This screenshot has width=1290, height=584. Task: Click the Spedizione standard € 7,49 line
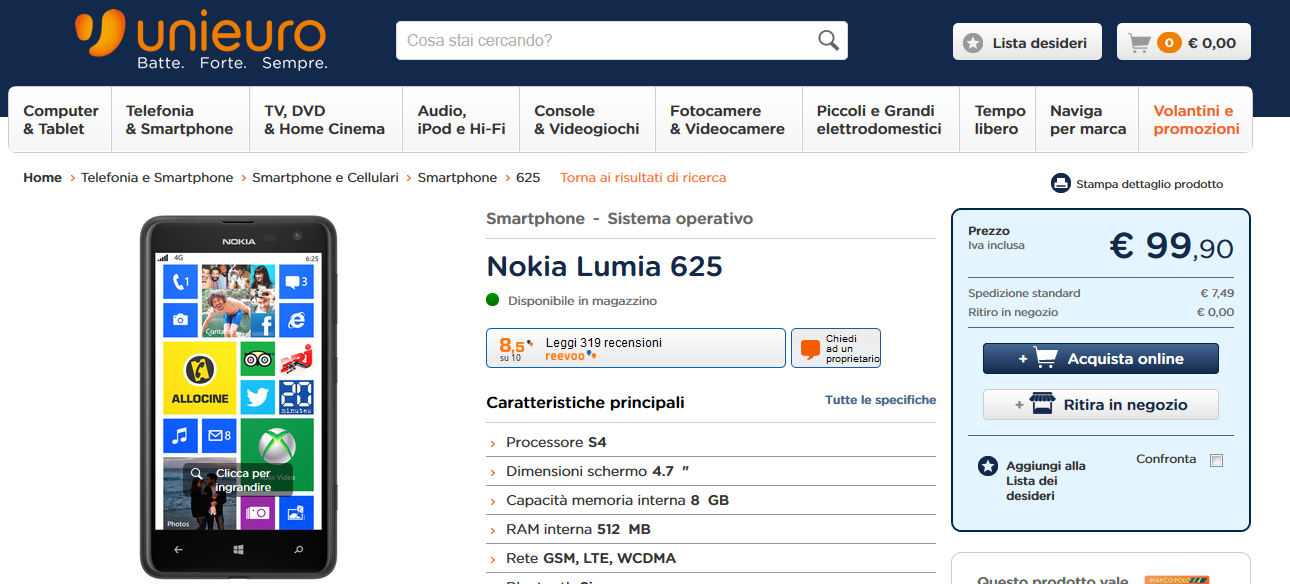click(x=1101, y=293)
